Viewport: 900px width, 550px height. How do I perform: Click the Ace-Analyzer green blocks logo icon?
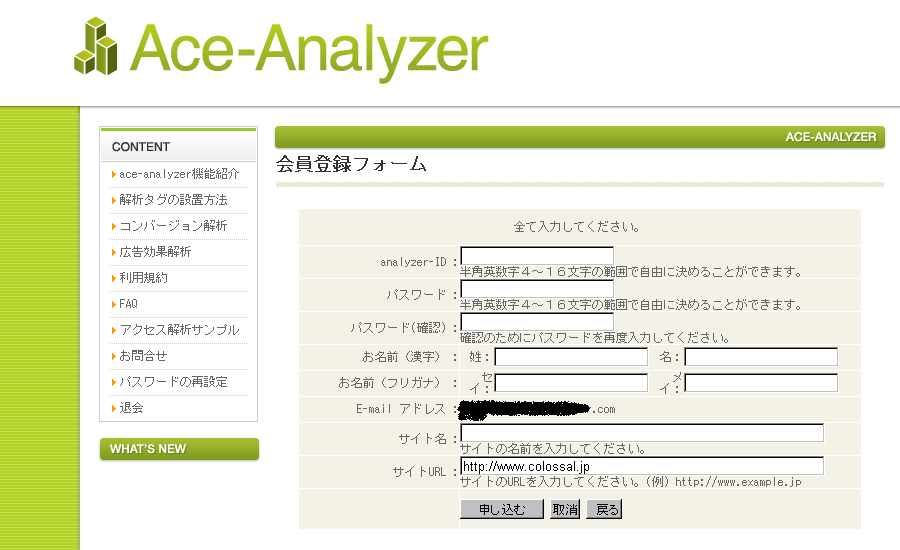pos(96,47)
